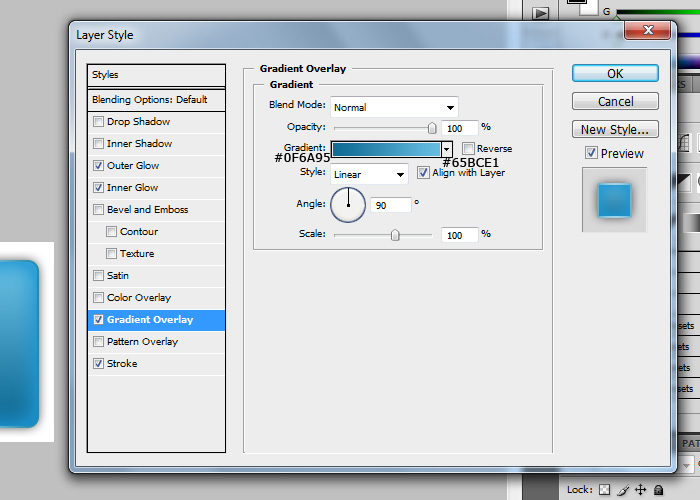Toggle the Reverse gradient checkbox
This screenshot has height=500, width=700.
coord(468,148)
